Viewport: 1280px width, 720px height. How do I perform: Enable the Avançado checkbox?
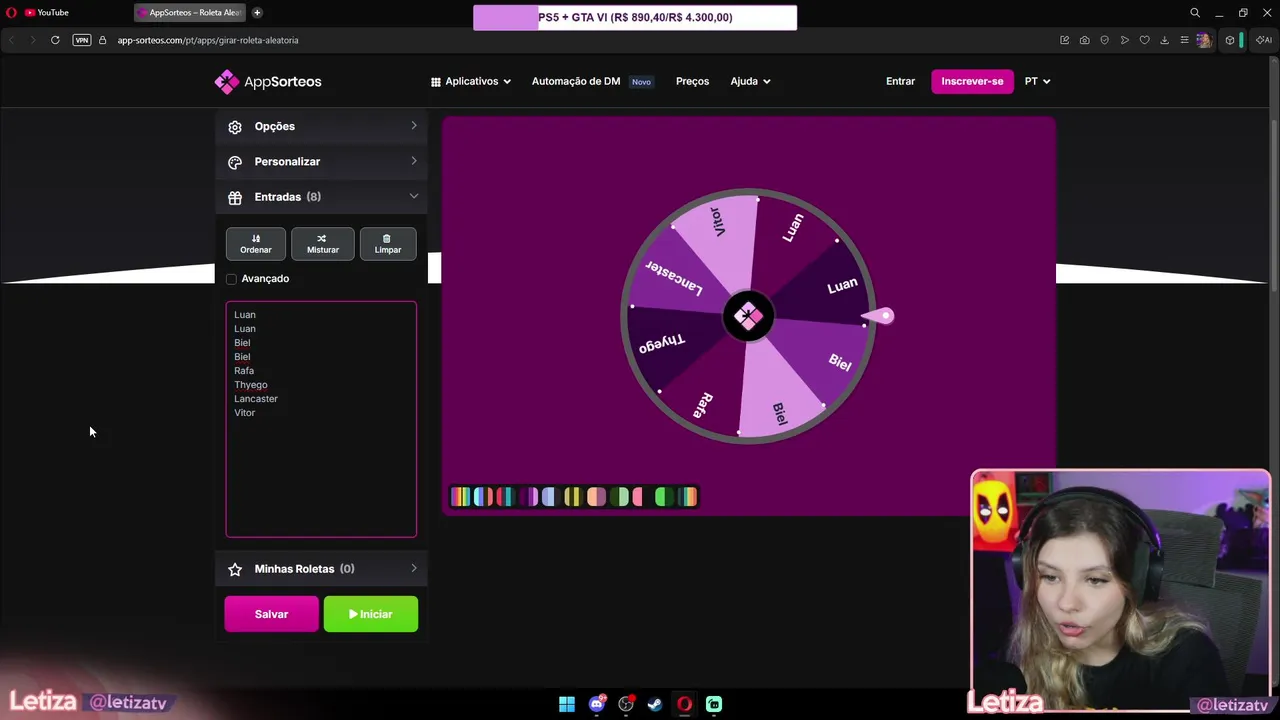(232, 279)
